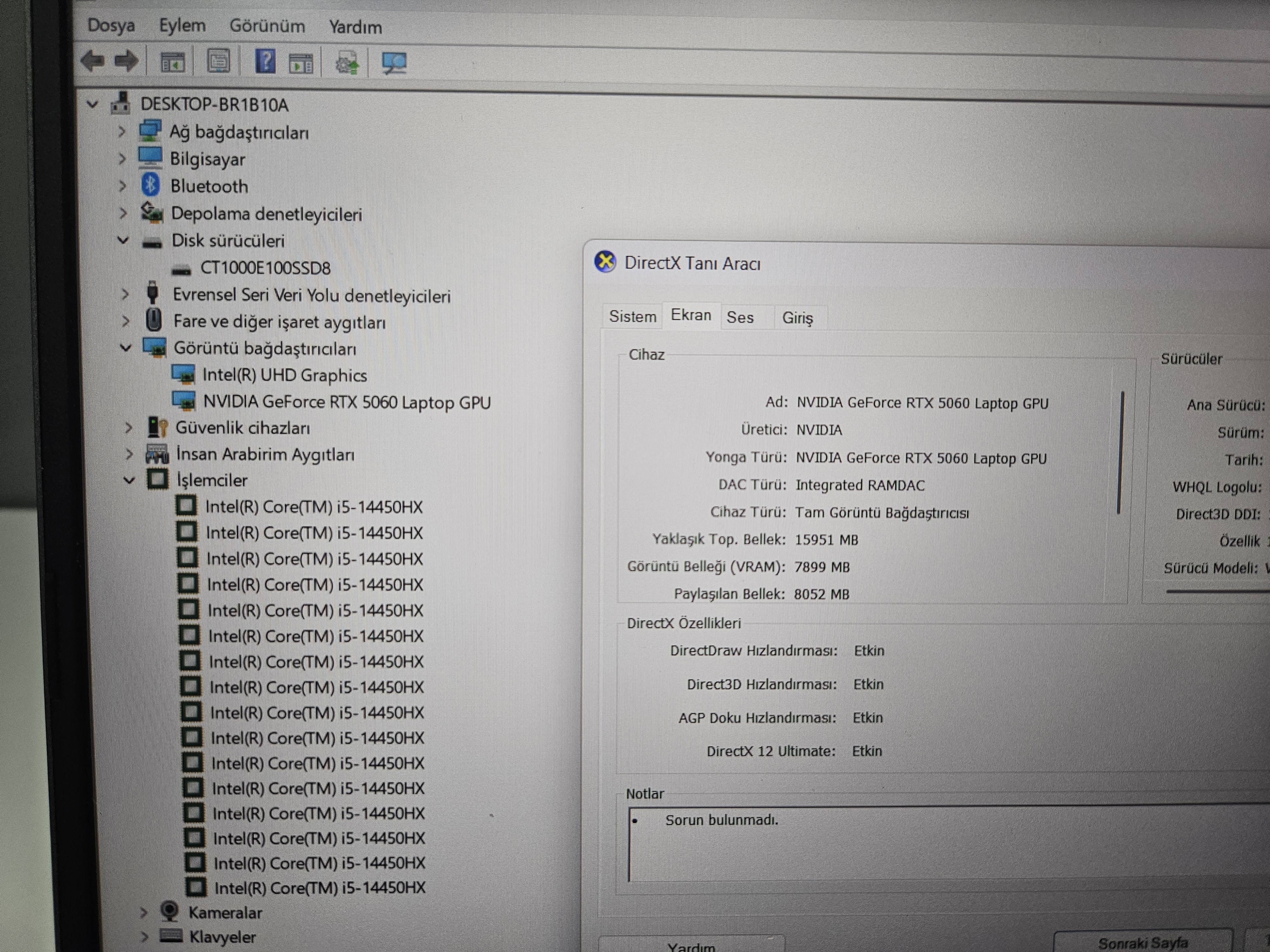Click 'Etkin' beside AGP Doku Hızlandırması

pos(867,718)
